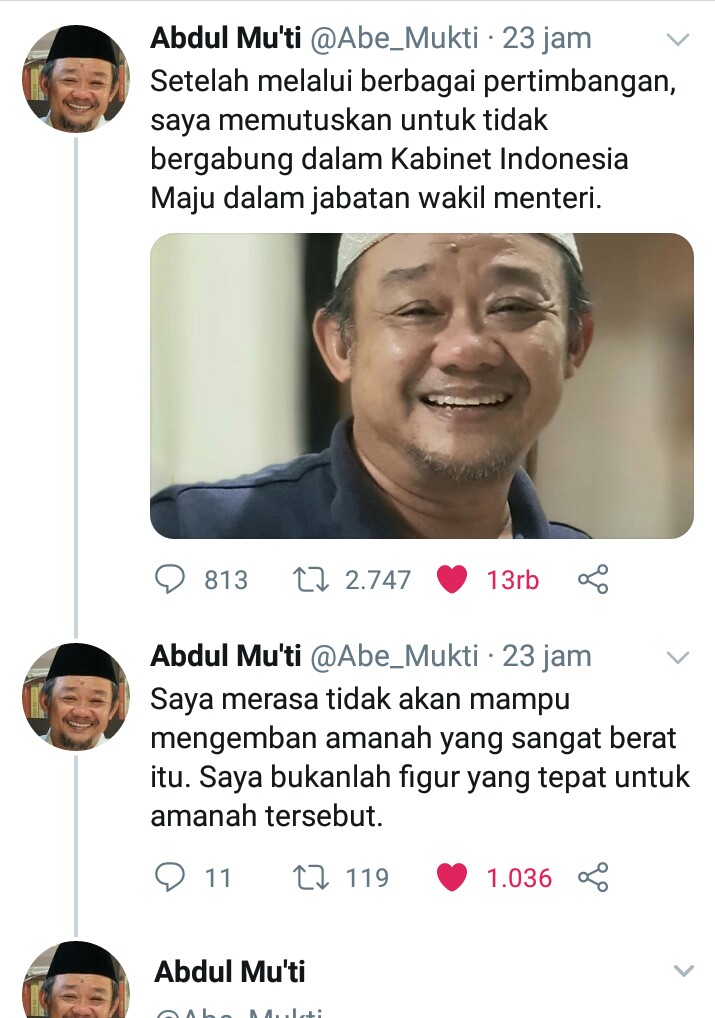
Task: Open the 23 jam timestamp on first tweet
Action: click(x=547, y=38)
